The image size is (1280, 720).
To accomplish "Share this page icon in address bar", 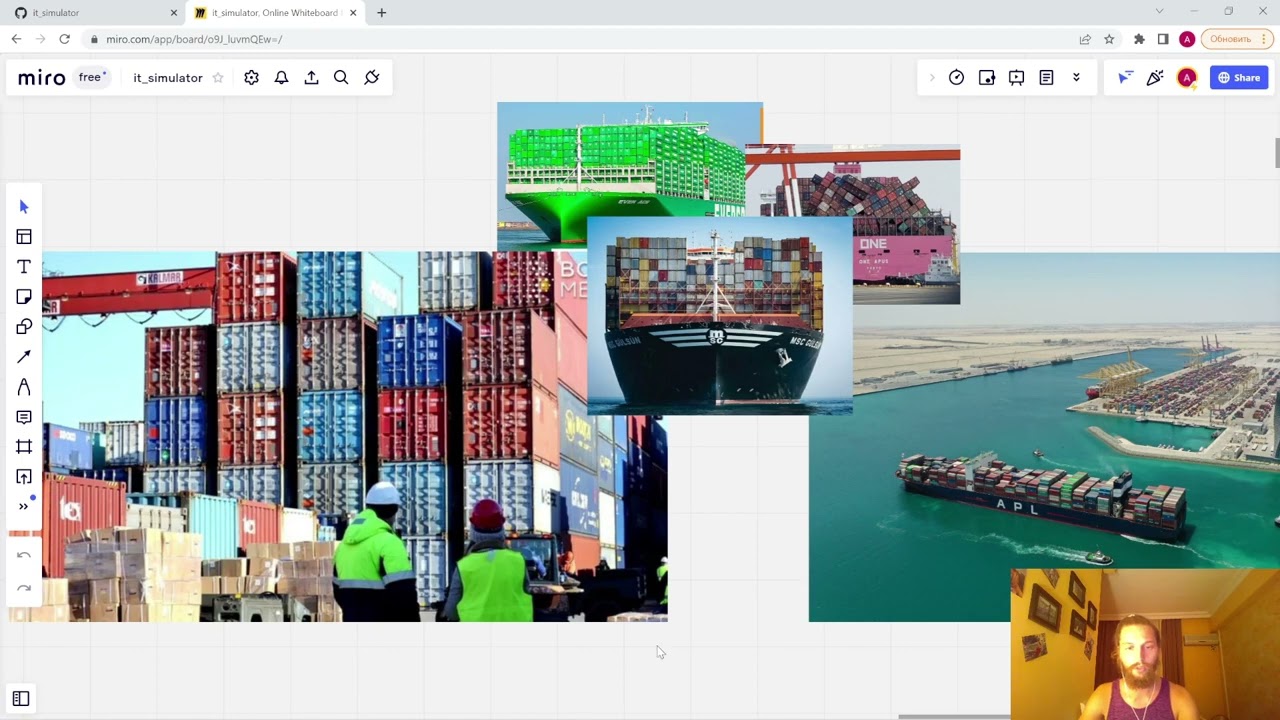I will (1085, 39).
